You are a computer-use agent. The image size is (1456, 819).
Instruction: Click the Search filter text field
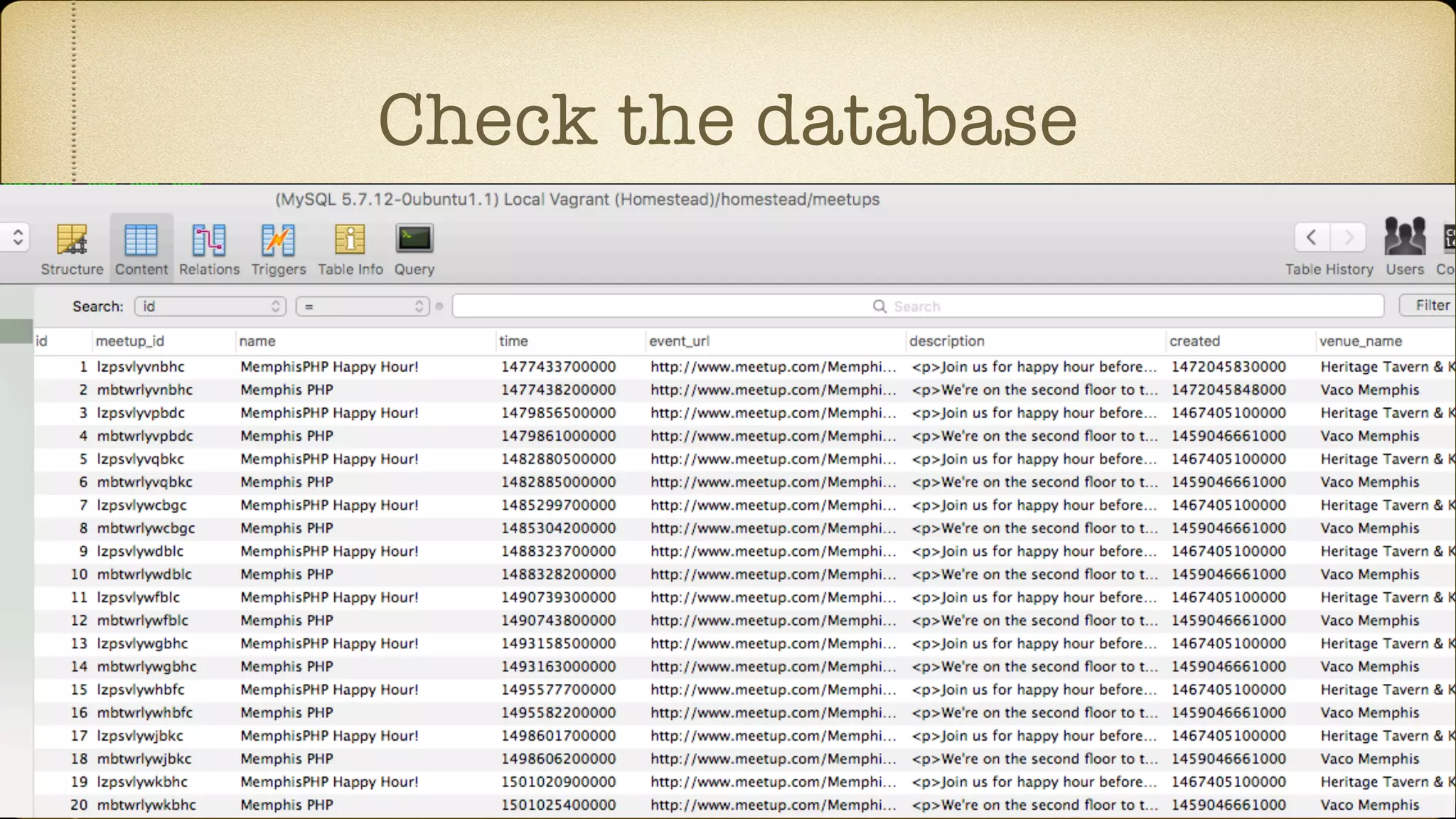click(918, 306)
